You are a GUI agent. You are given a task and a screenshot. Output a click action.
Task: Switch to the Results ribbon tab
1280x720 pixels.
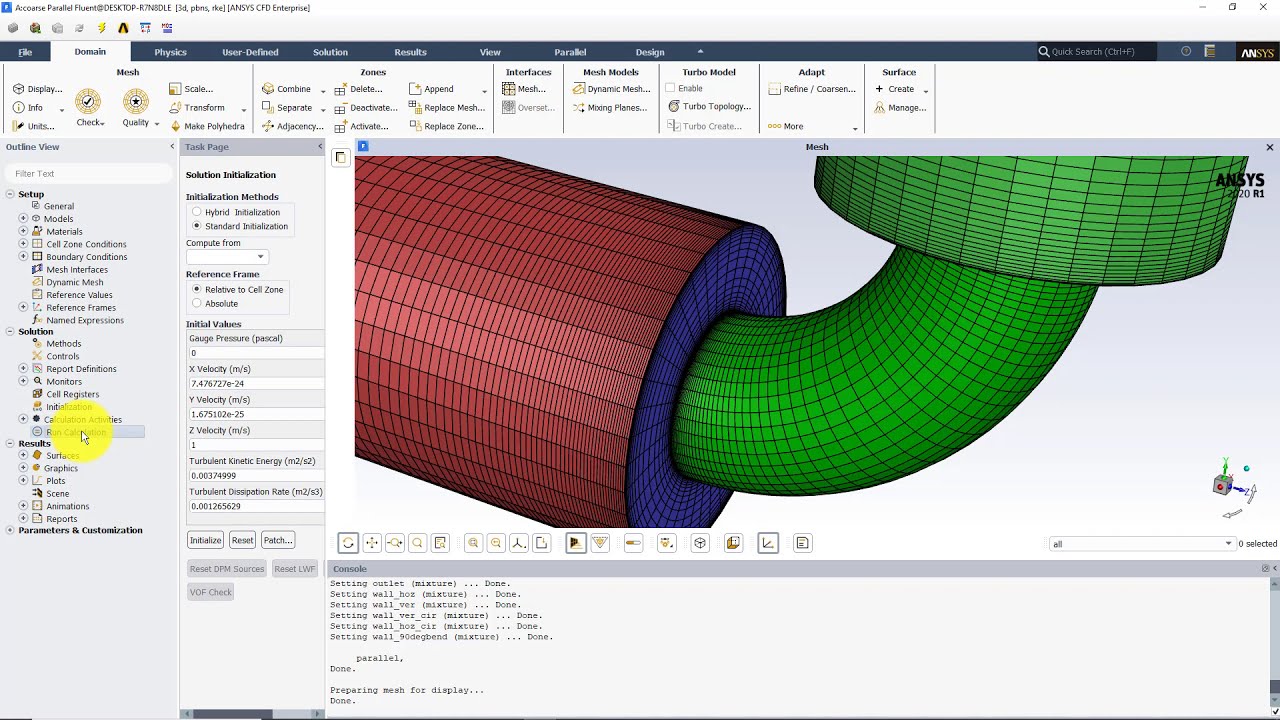tap(410, 52)
